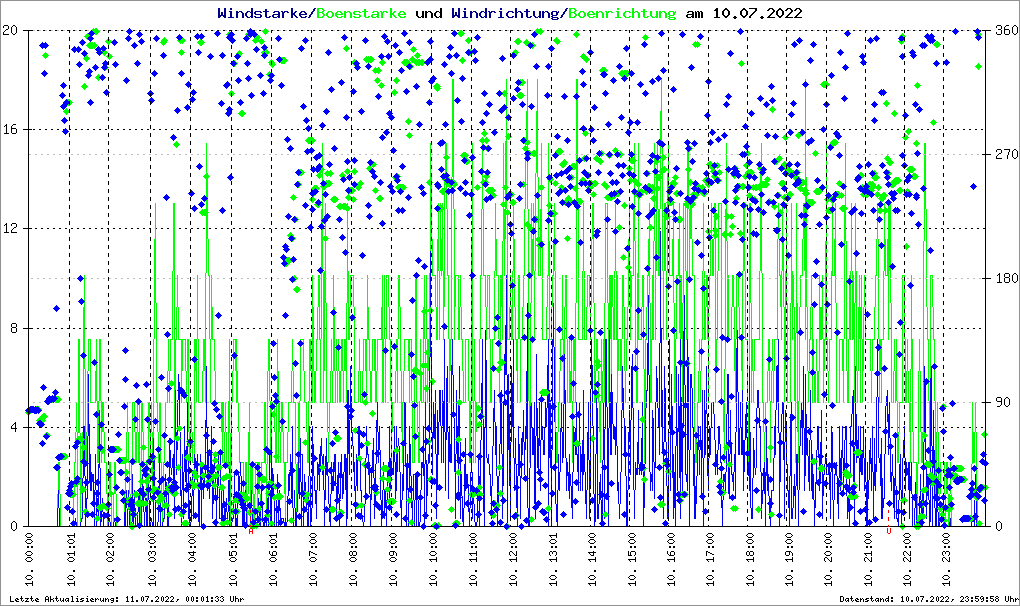
Task: Click the 270 label on right axis
Action: (1004, 155)
